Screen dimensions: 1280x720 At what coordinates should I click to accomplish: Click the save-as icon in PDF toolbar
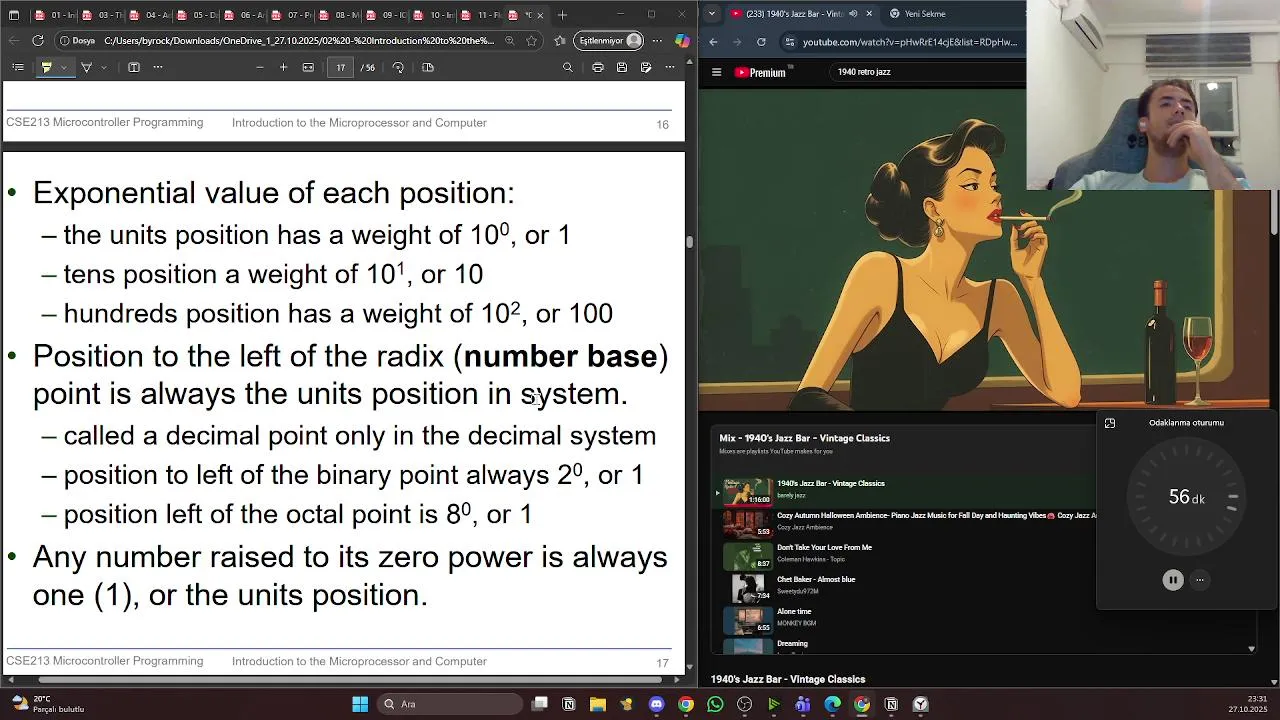point(646,67)
